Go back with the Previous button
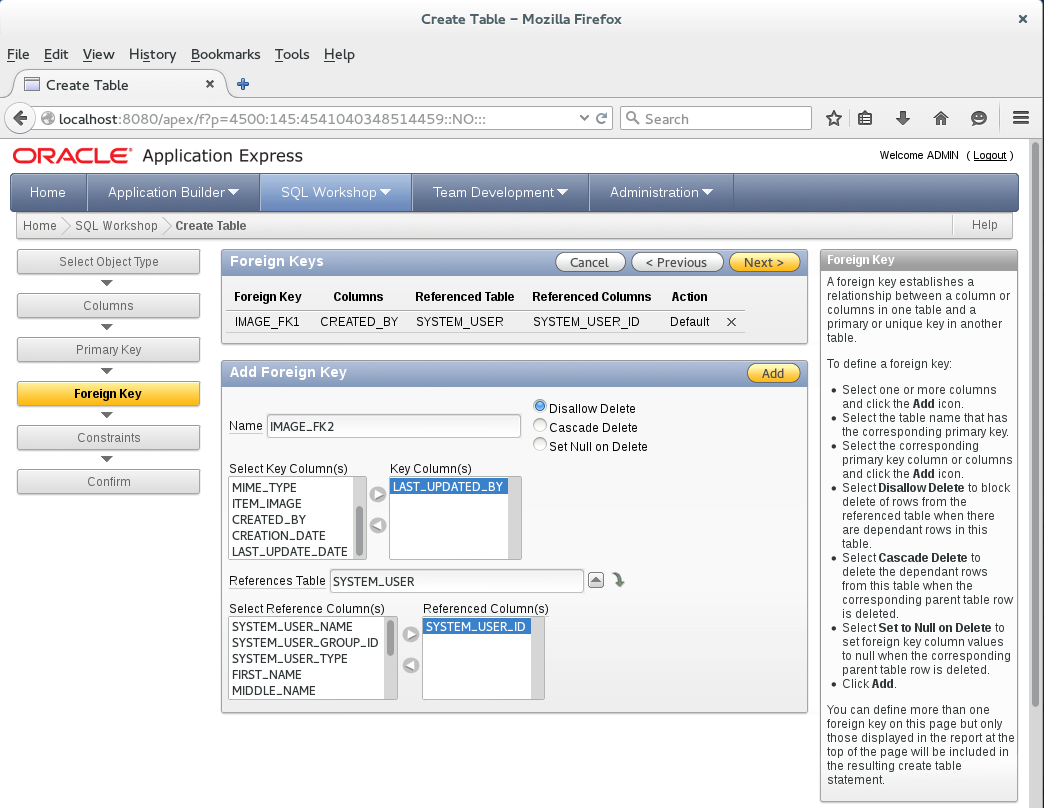The image size is (1044, 808). [676, 262]
